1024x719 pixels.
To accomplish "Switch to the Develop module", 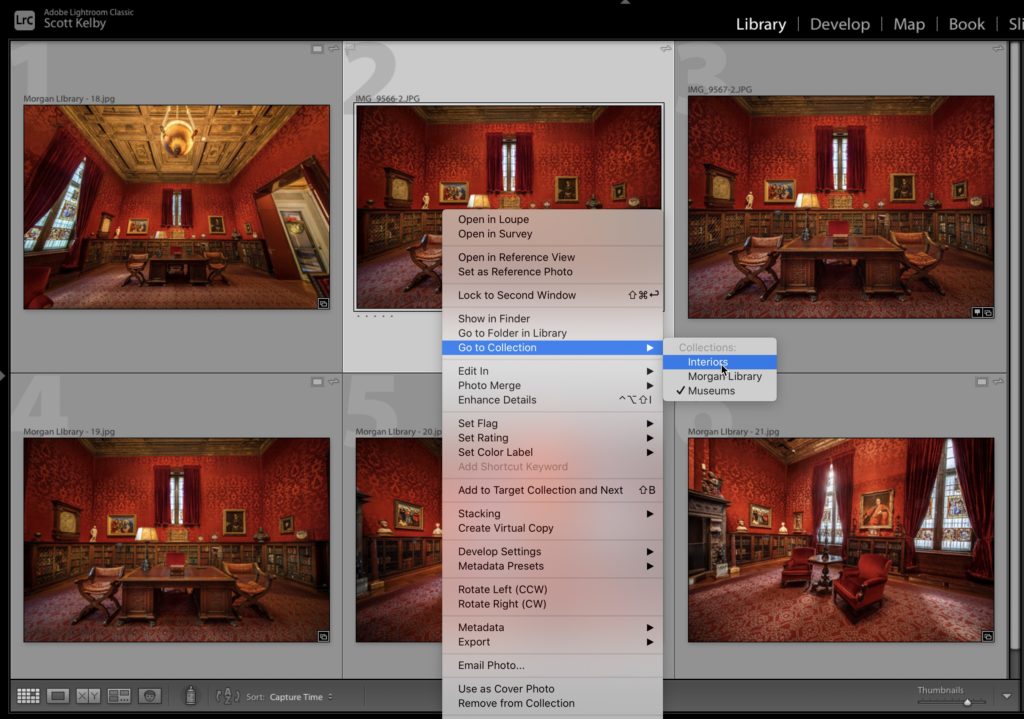I will coord(839,24).
